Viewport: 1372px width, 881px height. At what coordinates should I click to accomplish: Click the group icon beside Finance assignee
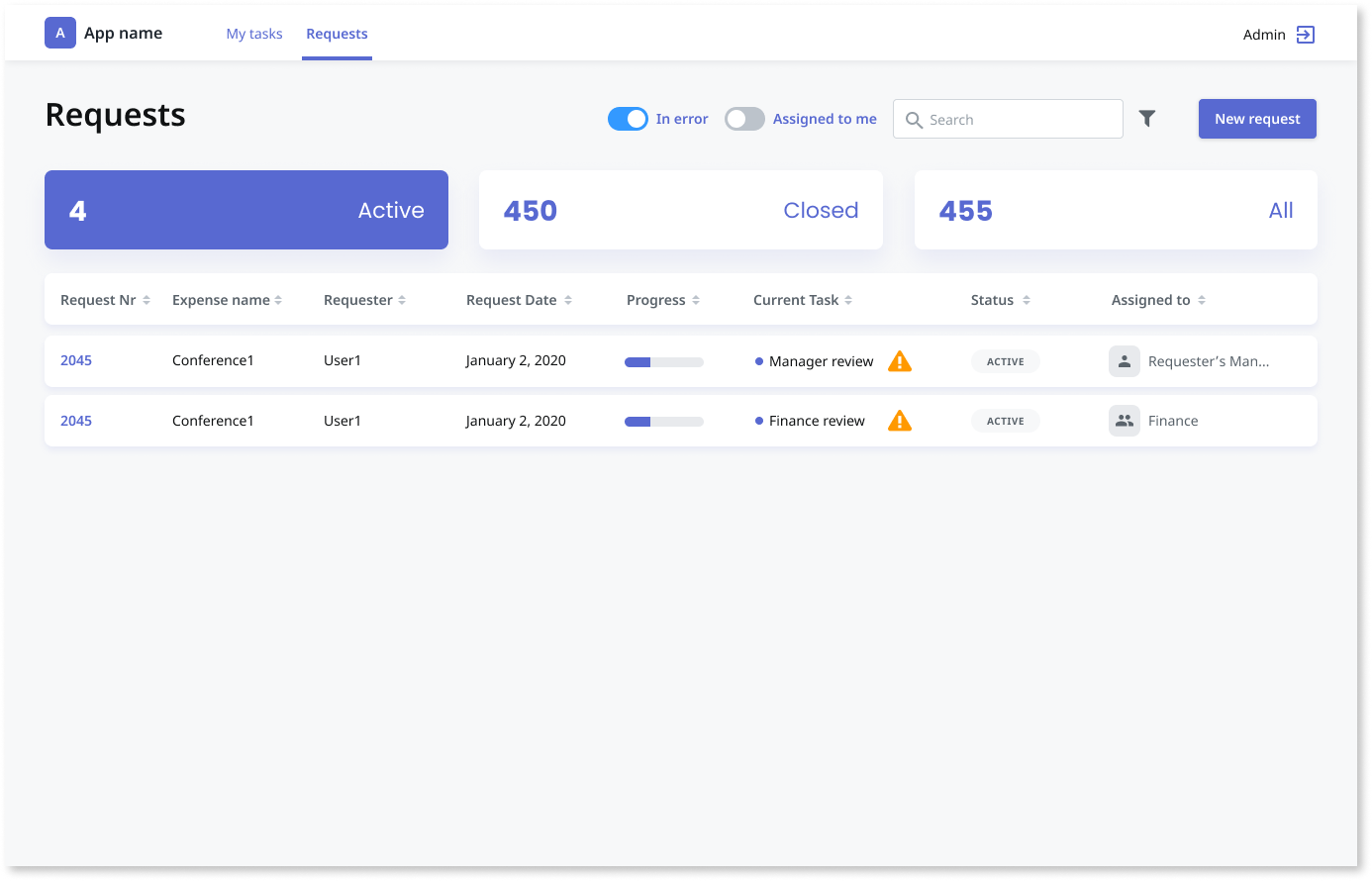(x=1124, y=420)
